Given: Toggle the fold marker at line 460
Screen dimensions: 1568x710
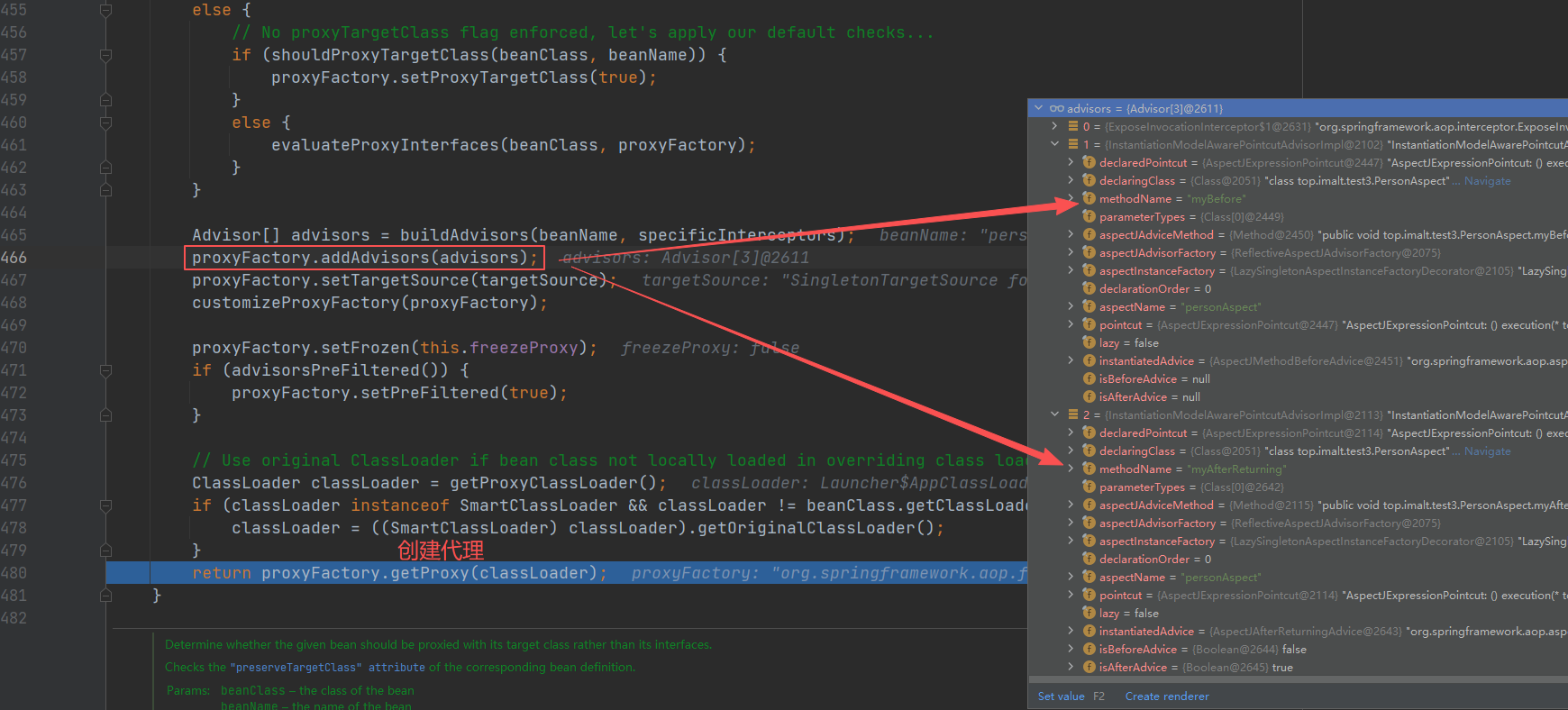Looking at the screenshot, I should pyautogui.click(x=105, y=123).
